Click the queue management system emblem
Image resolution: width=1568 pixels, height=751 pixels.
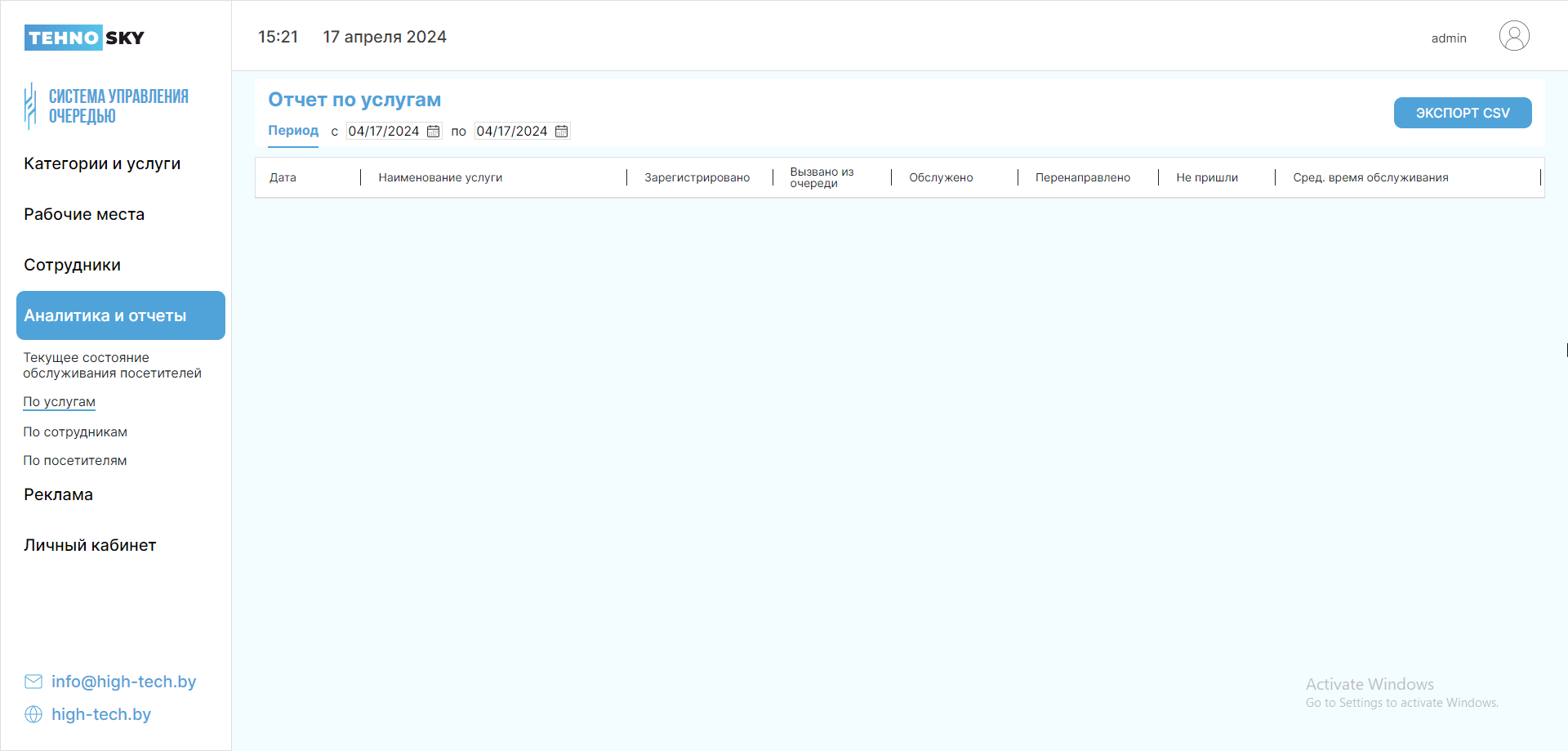coord(30,106)
